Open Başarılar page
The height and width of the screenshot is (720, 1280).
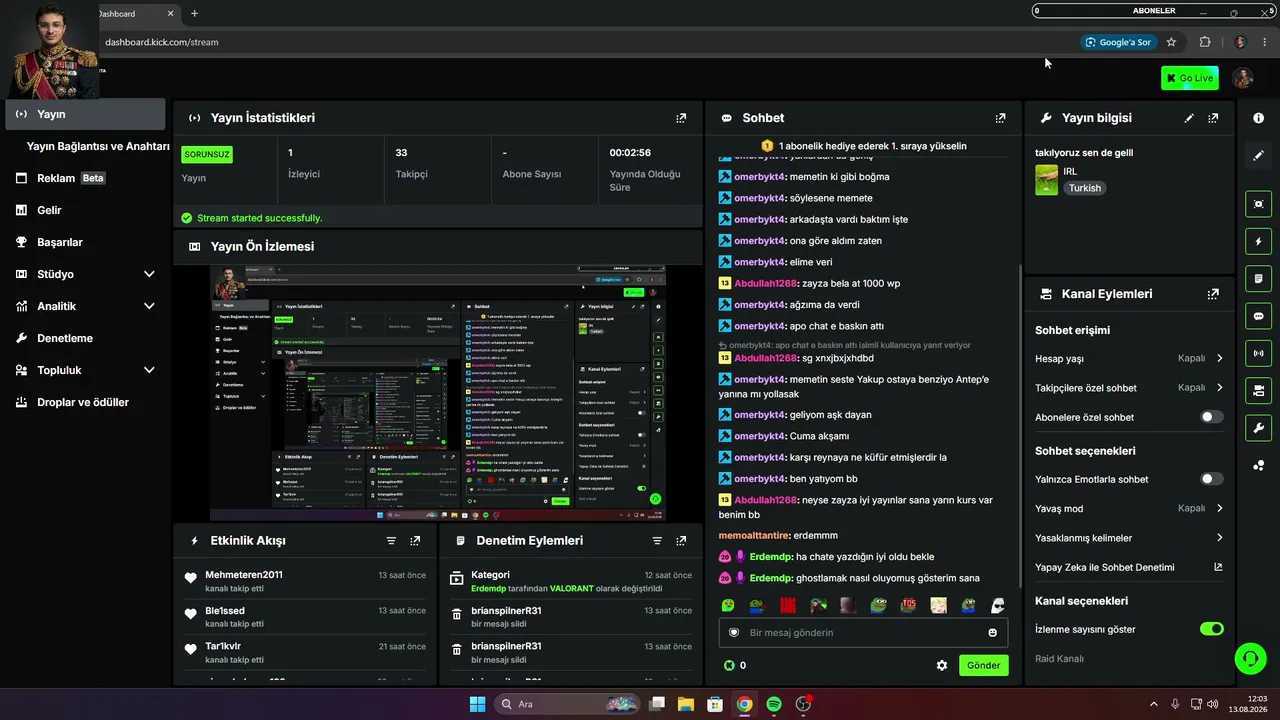click(85, 242)
